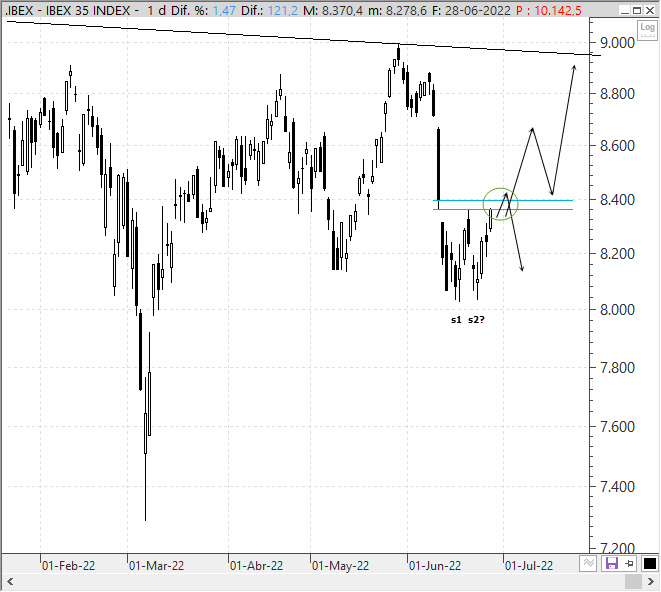Click the 9.000 price axis label

[x=617, y=43]
